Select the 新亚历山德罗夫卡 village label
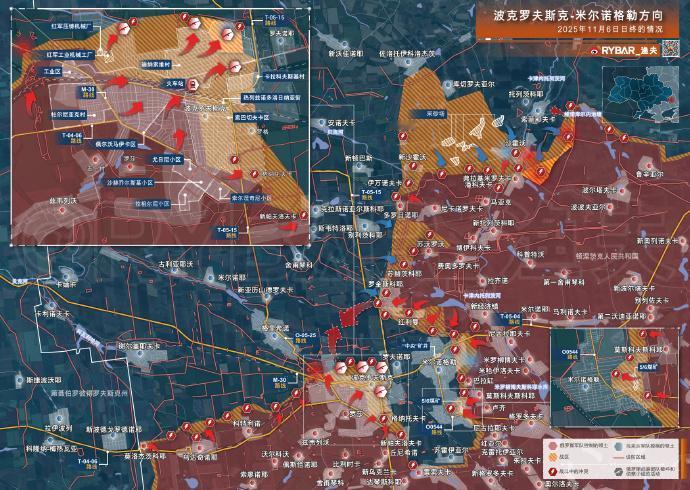The height and width of the screenshot is (490, 690). point(265,290)
